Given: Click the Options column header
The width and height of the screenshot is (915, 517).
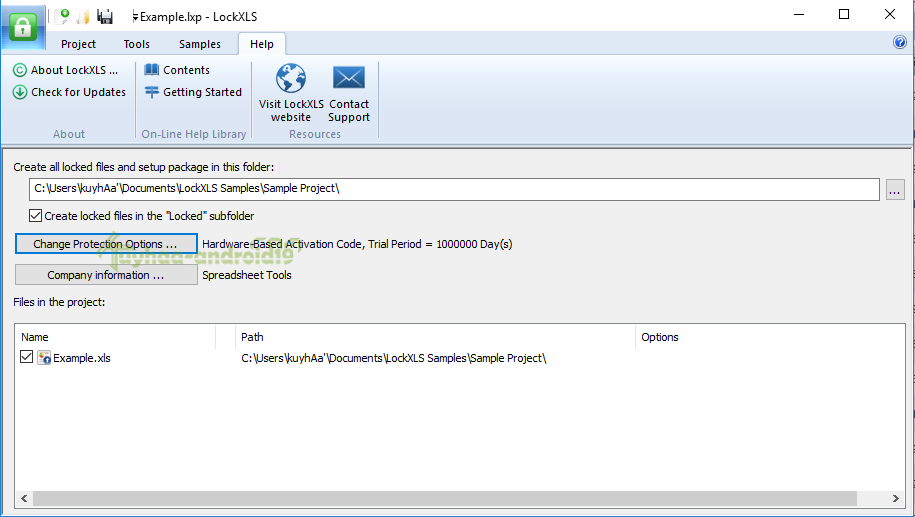Looking at the screenshot, I should tap(769, 337).
